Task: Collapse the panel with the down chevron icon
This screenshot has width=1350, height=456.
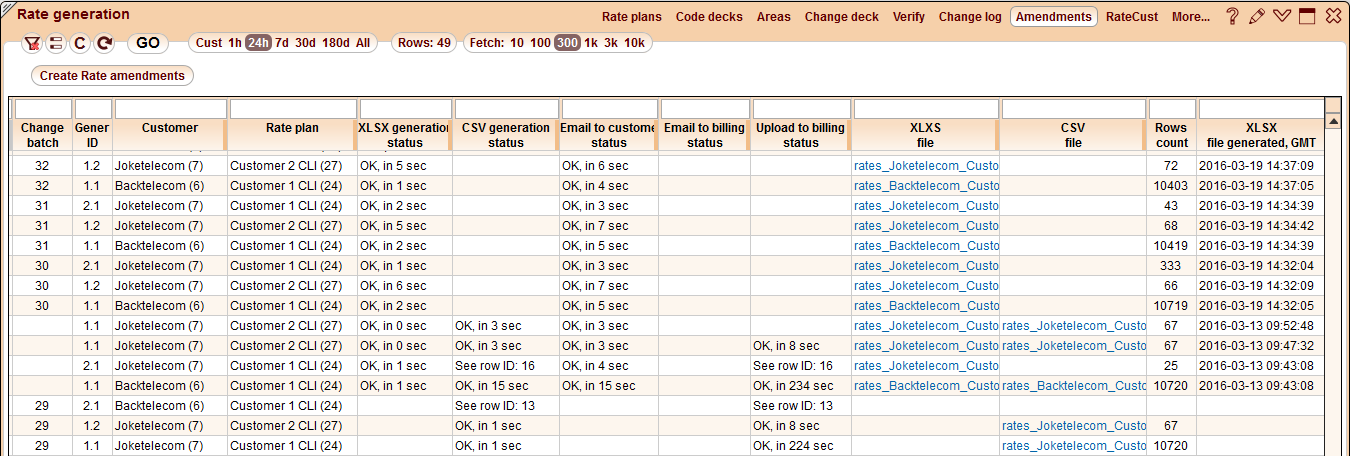Action: pos(1282,16)
